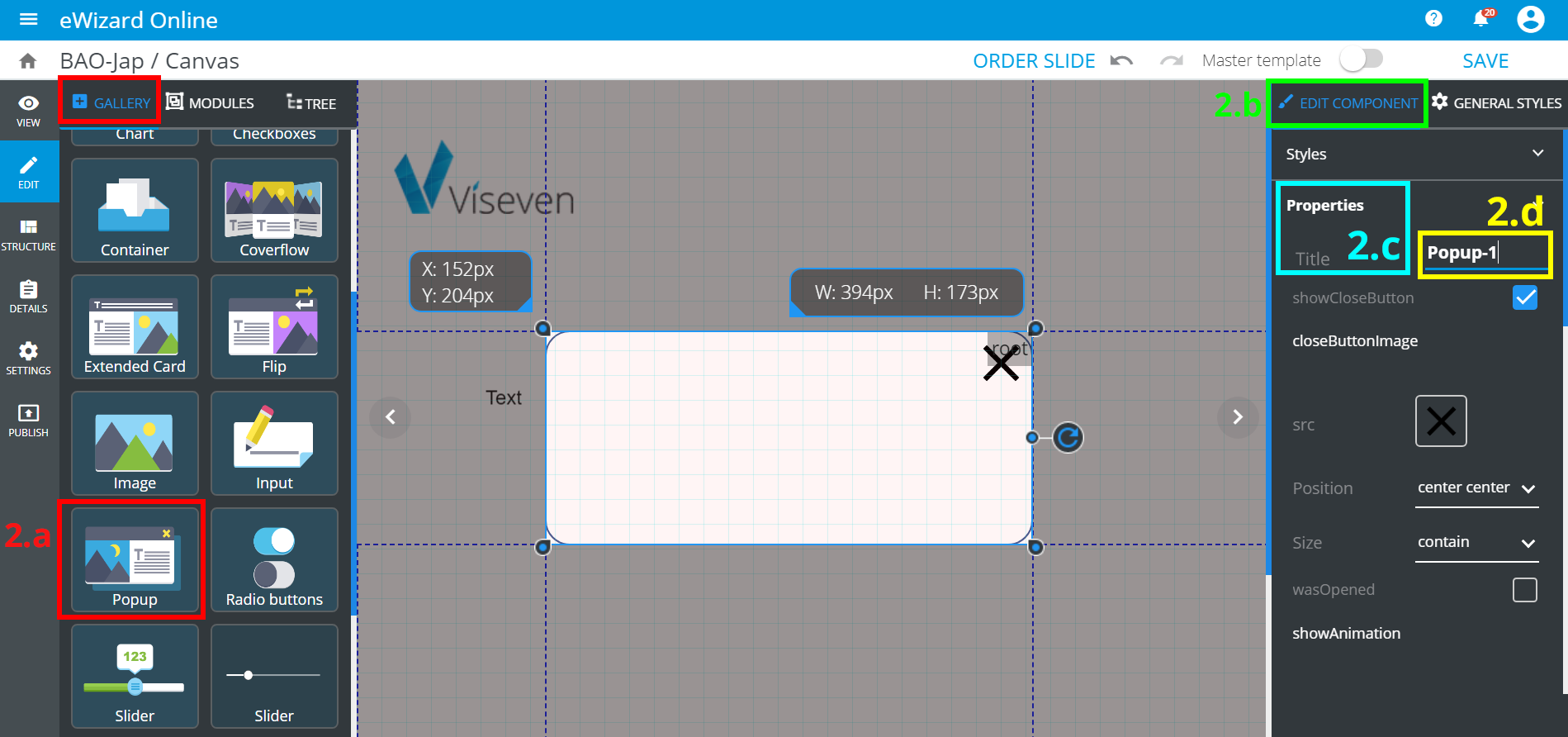Open the notifications bell icon
Screen dimensions: 1568x737
pos(1482,18)
